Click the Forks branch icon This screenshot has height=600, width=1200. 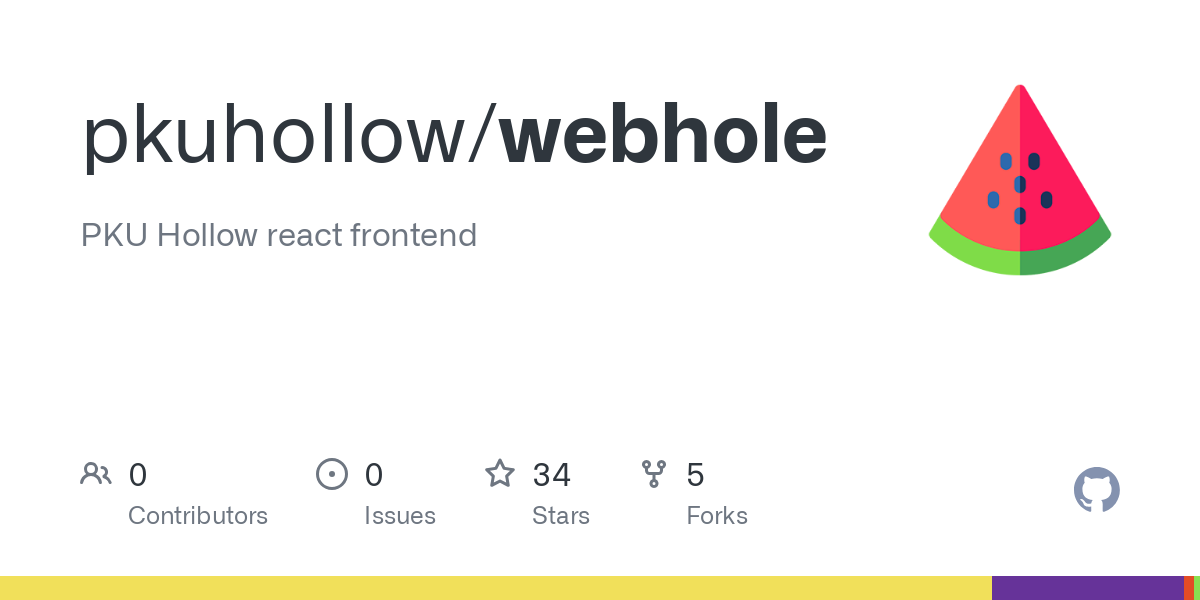click(654, 474)
